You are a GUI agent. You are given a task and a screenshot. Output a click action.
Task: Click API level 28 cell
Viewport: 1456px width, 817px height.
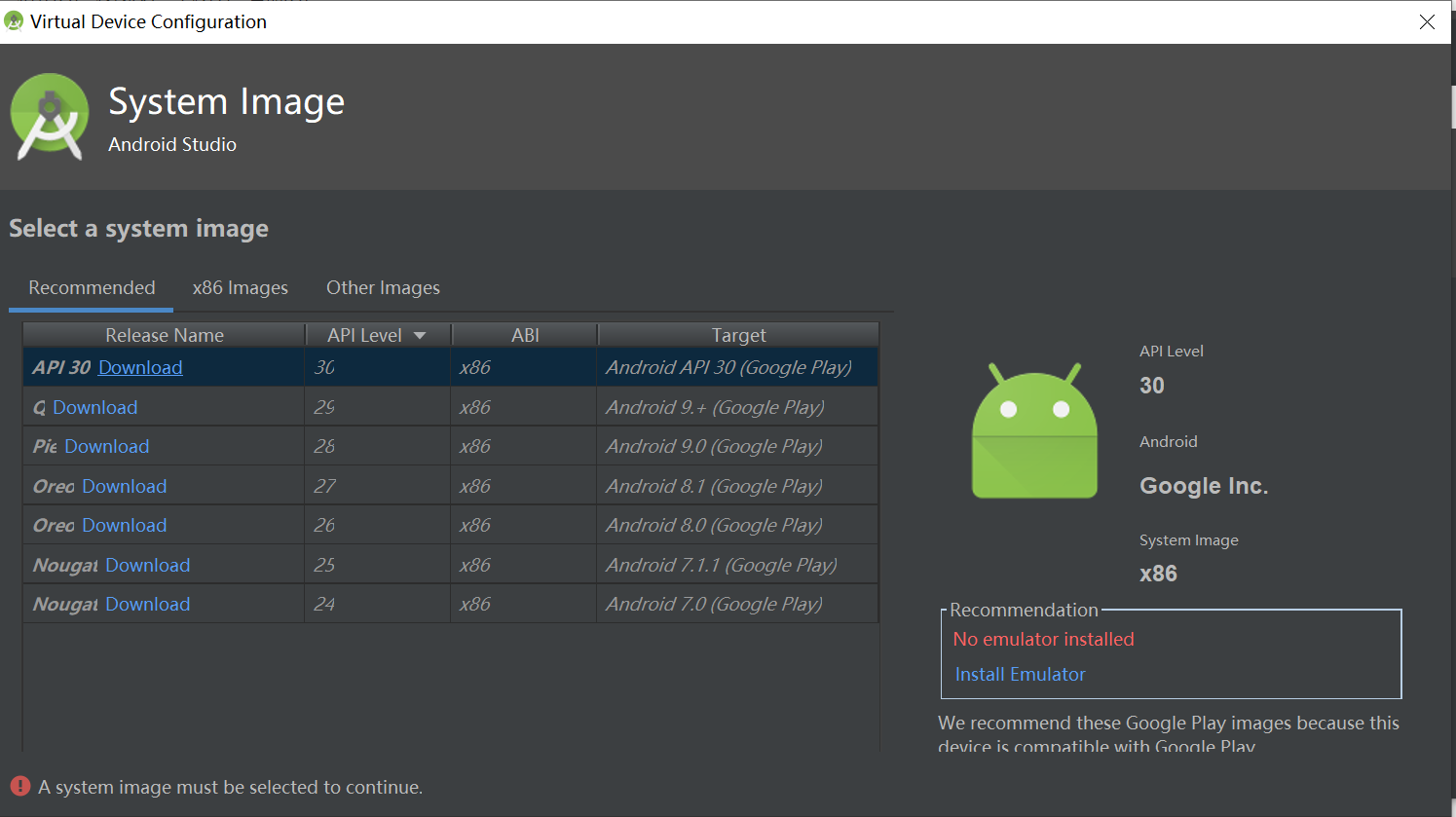point(378,446)
